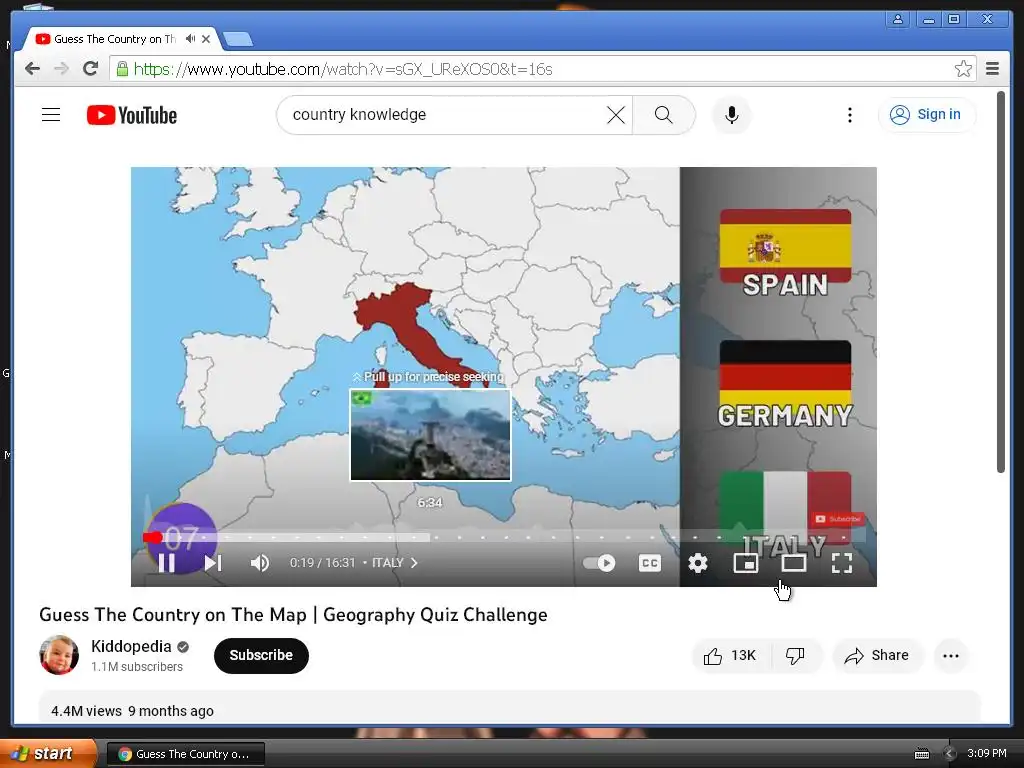The height and width of the screenshot is (768, 1024).
Task: Open more actions ellipsis menu
Action: coord(951,656)
